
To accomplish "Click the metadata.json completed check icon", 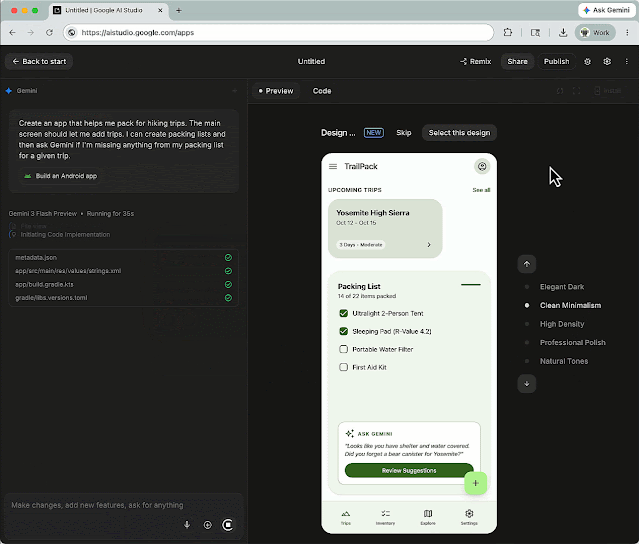I will click(x=228, y=258).
